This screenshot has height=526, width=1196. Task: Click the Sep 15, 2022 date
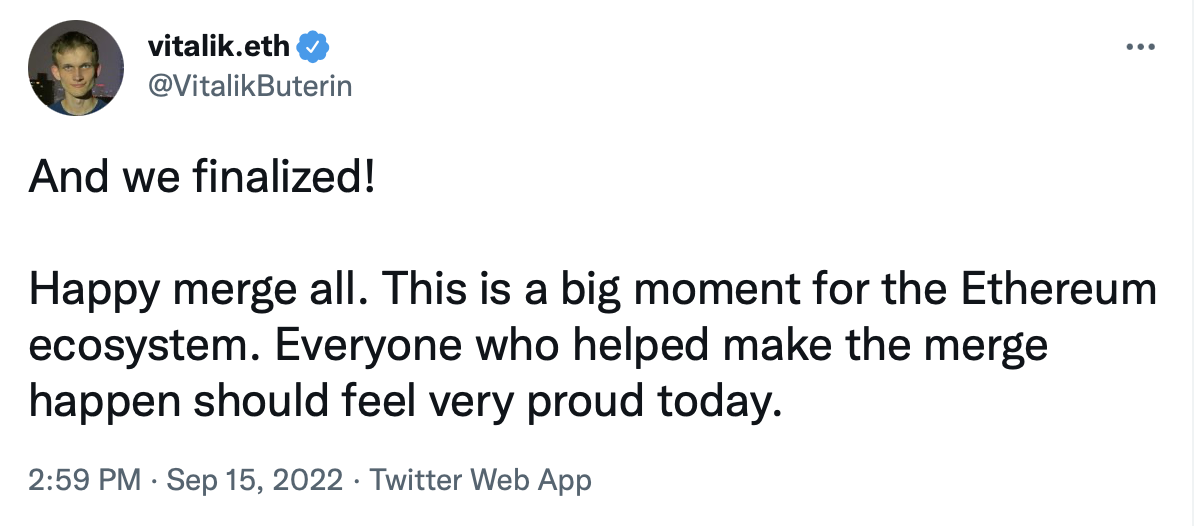[256, 480]
